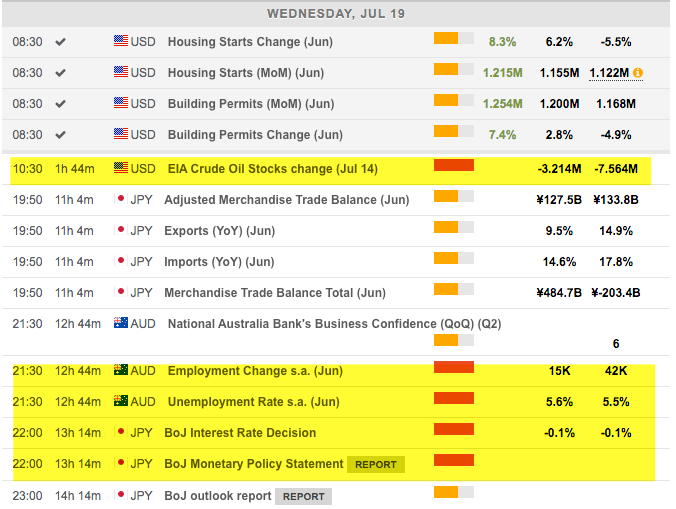
Task: Open the BoJ Monetary Policy Statement event
Action: coord(254,464)
